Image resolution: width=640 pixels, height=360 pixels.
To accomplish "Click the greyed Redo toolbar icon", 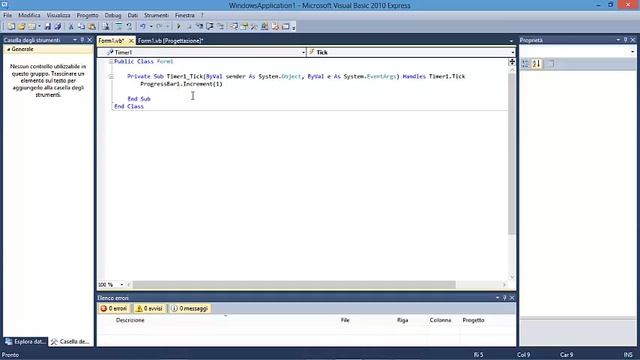I will 159,27.
